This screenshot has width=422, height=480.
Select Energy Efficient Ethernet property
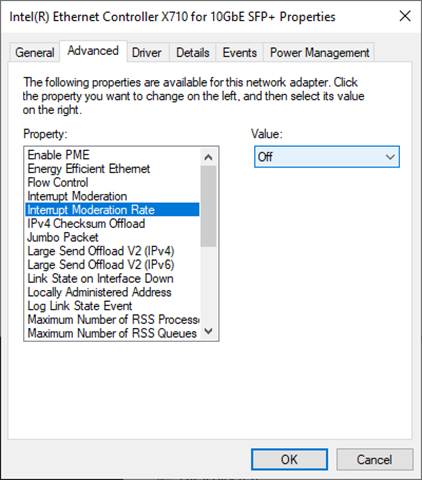(x=113, y=169)
